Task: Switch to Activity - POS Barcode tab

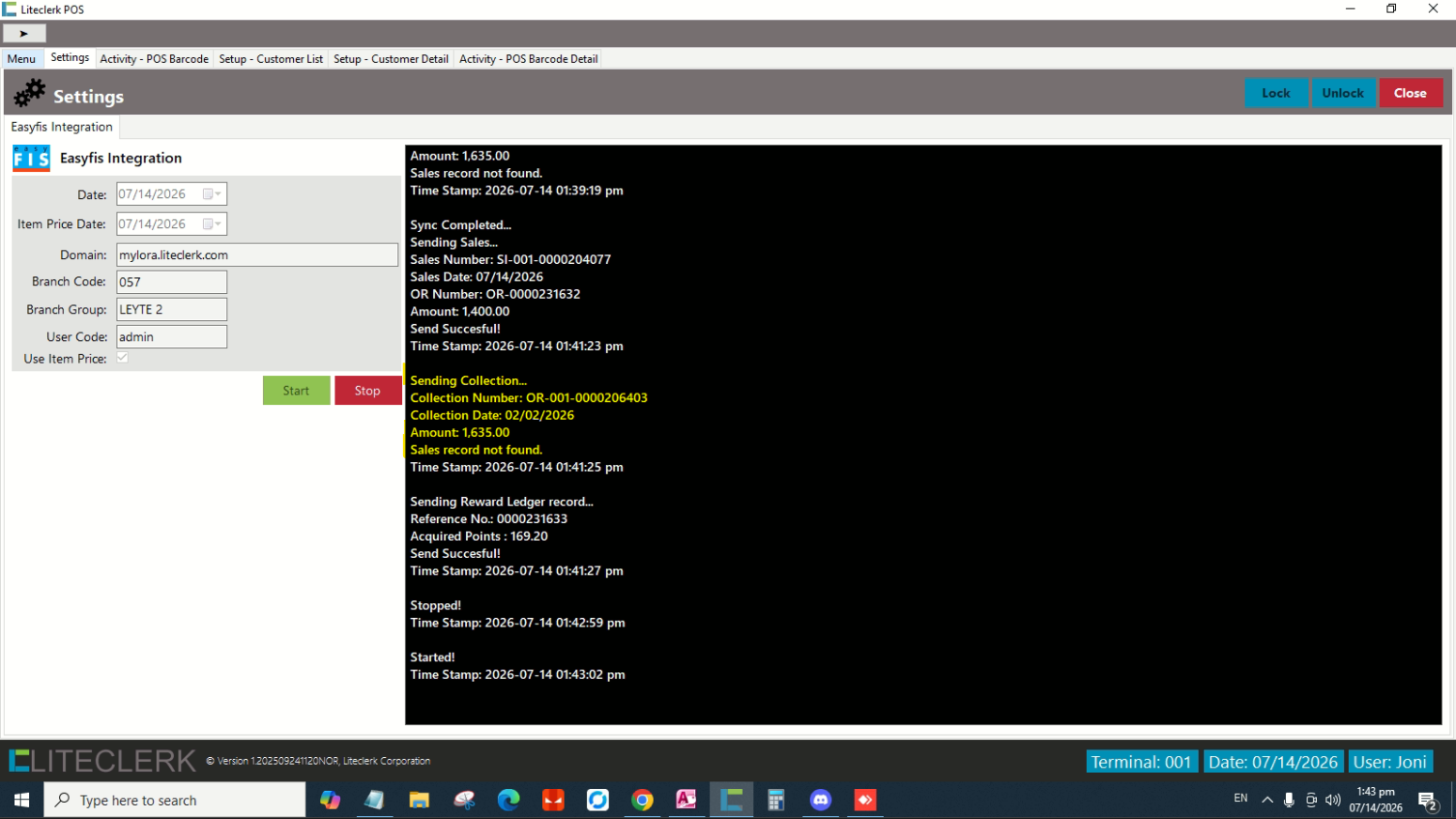Action: 154,58
